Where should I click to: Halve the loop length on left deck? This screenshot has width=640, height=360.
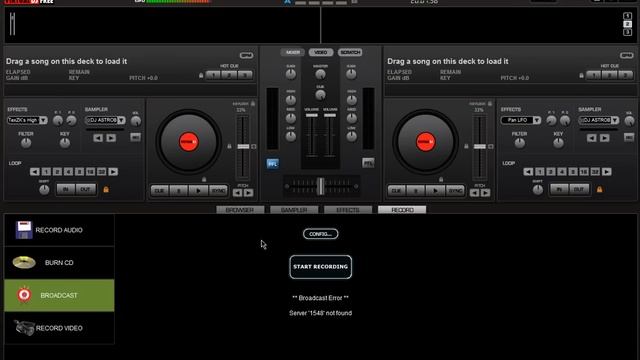(x=35, y=172)
